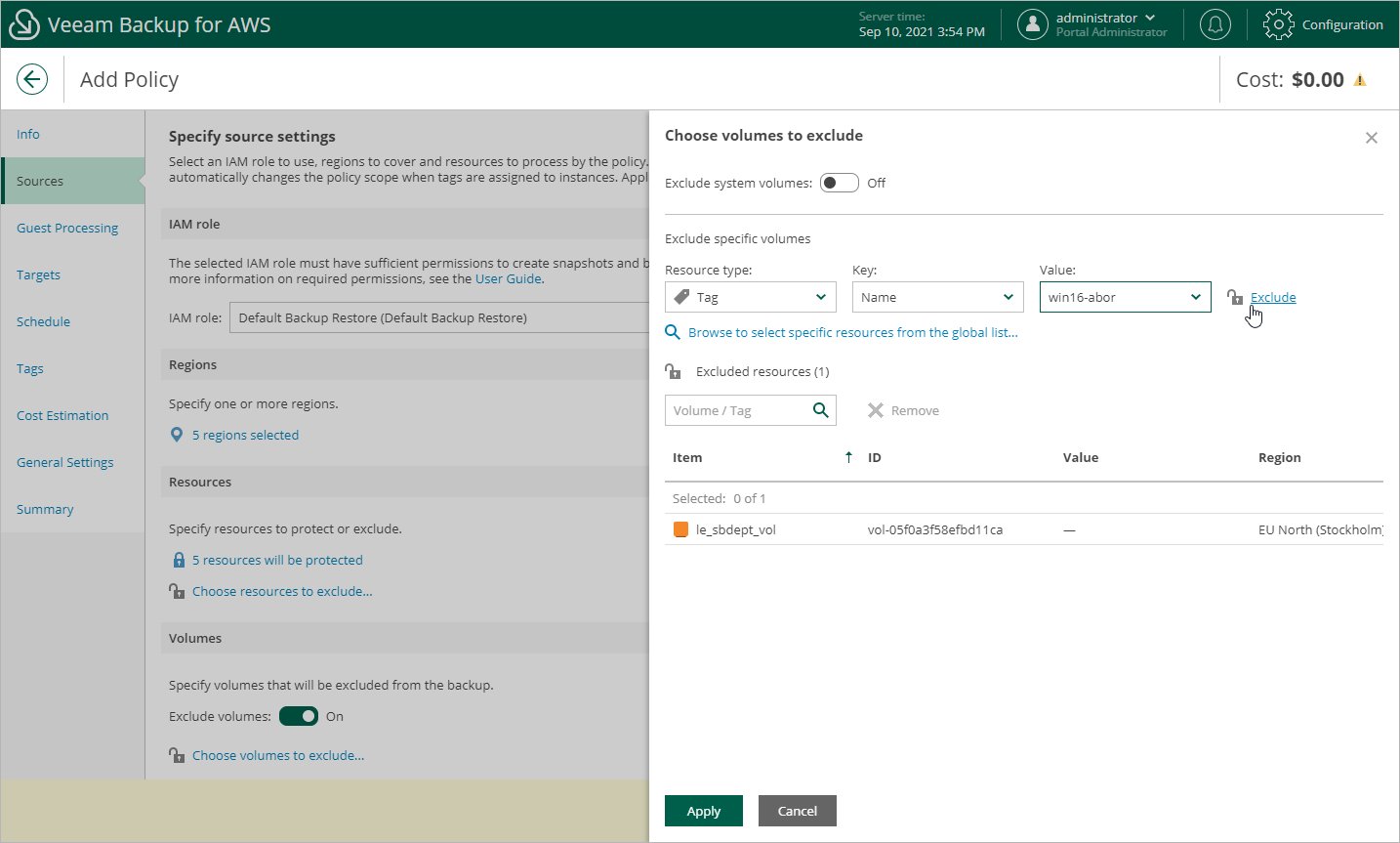
Task: Go to Guest Processing step
Action: click(x=73, y=228)
